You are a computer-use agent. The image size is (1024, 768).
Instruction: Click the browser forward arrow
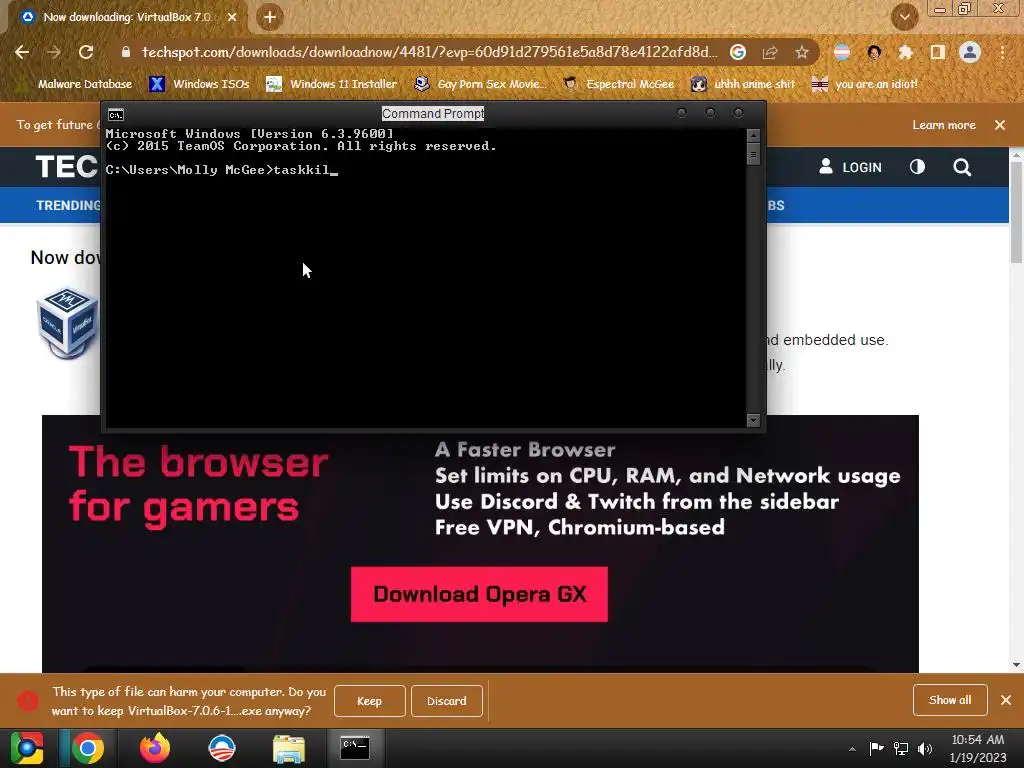54,52
